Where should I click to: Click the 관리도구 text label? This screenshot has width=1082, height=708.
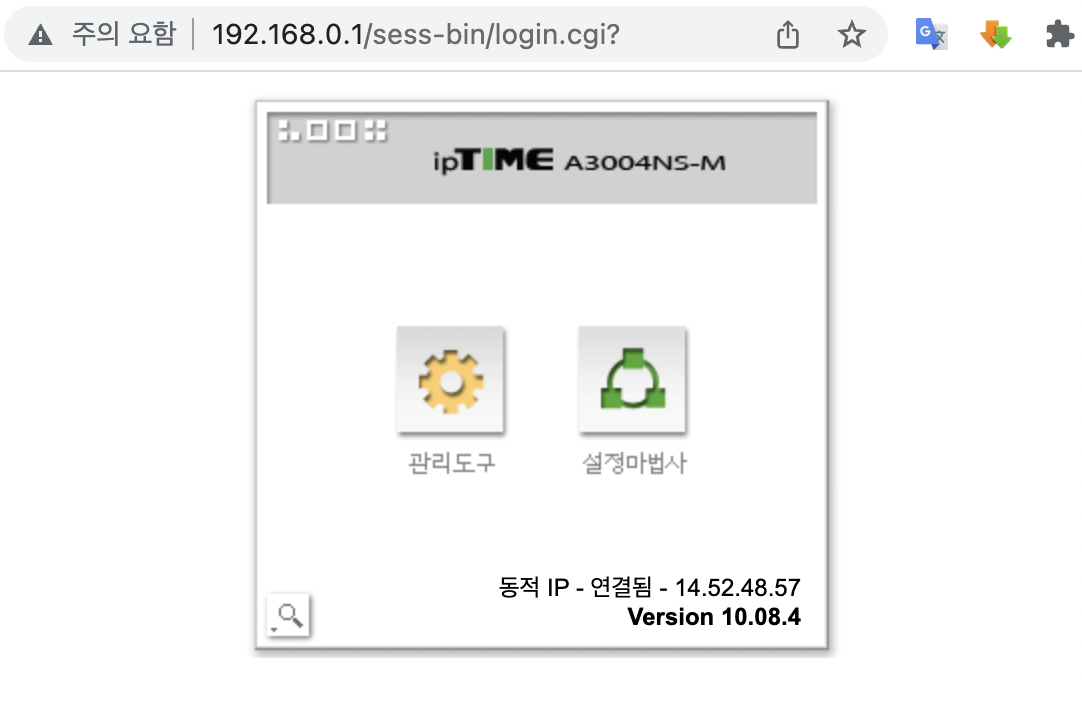pyautogui.click(x=451, y=462)
